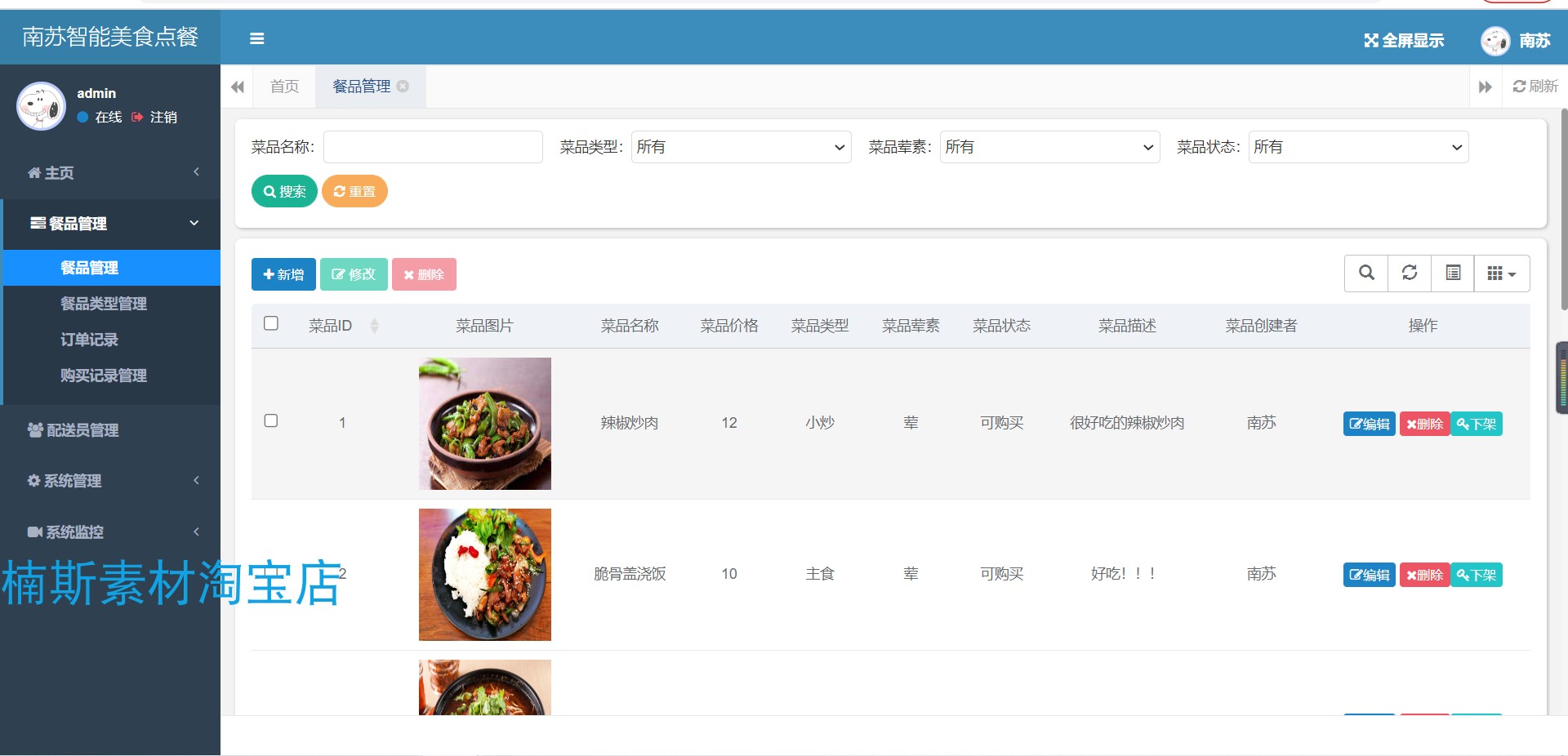Click the 菜品价格 column header
The width and height of the screenshot is (1568, 756).
tap(729, 326)
